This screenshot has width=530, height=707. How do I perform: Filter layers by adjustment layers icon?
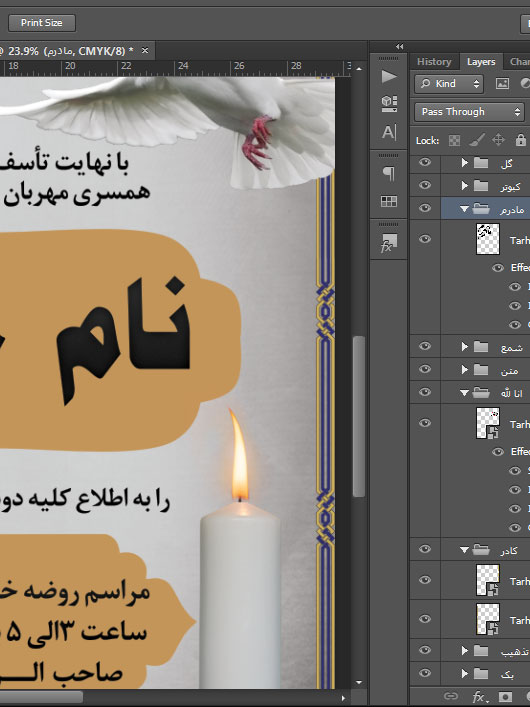point(525,83)
